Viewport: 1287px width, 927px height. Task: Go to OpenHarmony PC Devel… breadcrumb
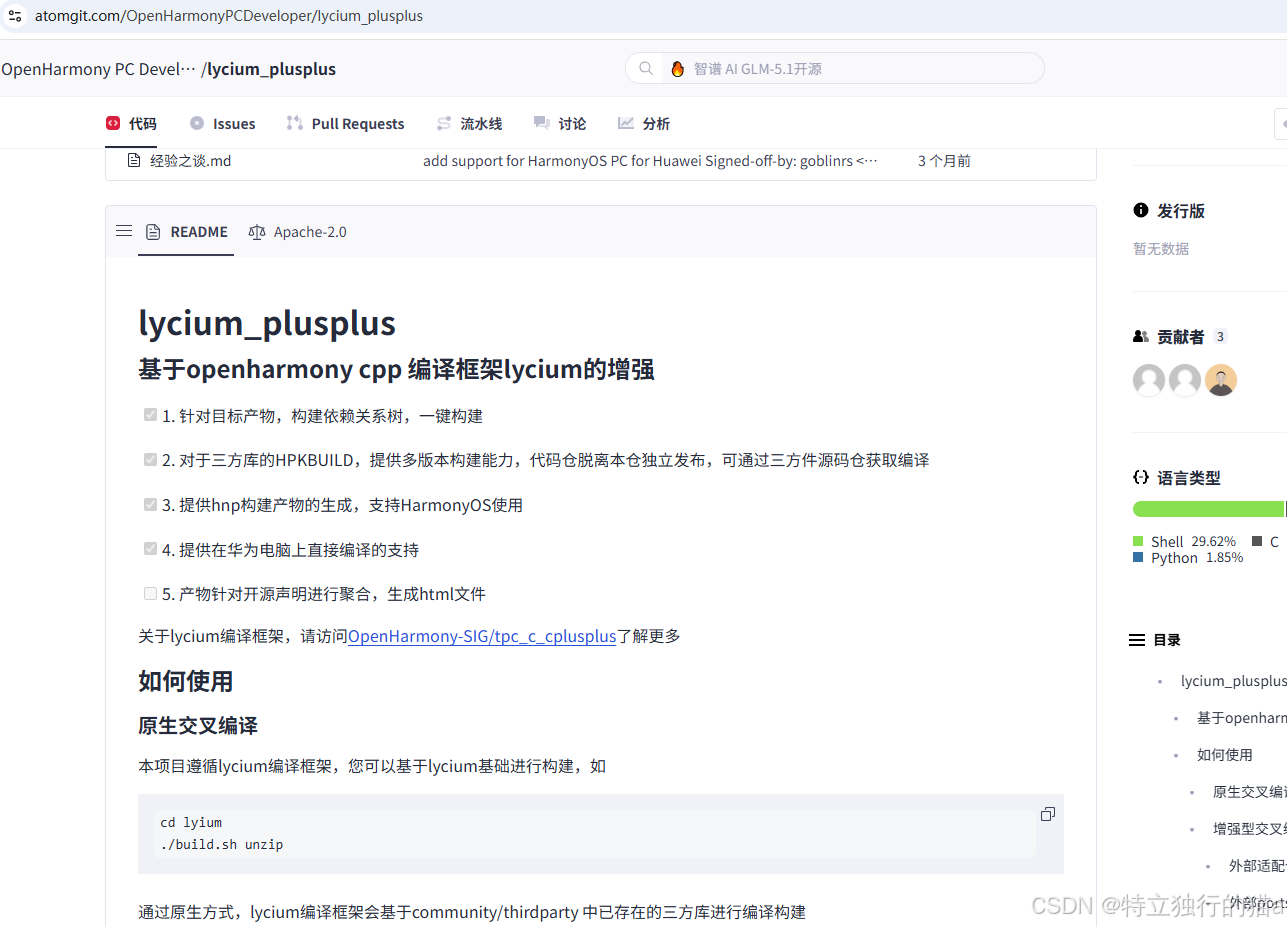point(99,69)
